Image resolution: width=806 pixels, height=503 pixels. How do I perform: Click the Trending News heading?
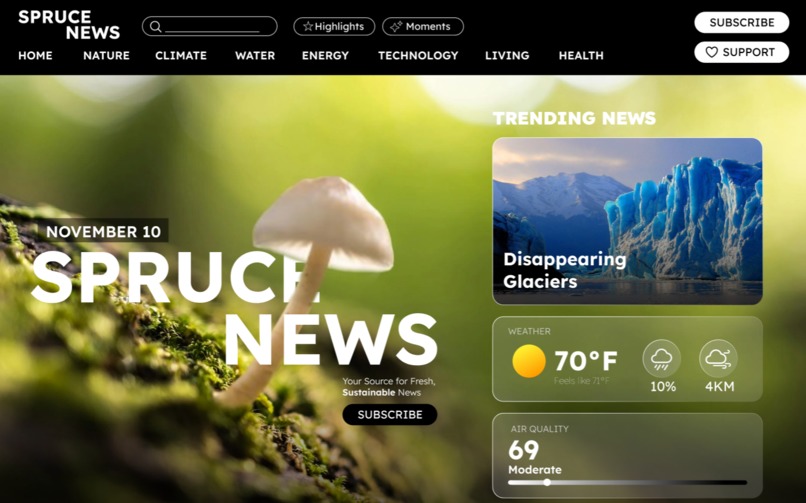(x=574, y=118)
